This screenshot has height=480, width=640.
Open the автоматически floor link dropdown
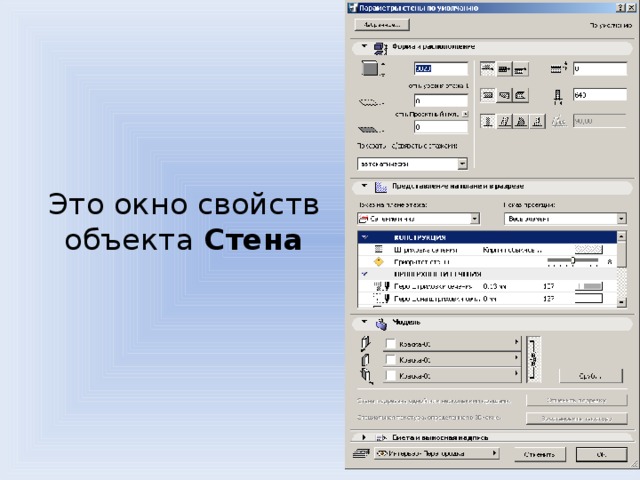click(x=412, y=164)
